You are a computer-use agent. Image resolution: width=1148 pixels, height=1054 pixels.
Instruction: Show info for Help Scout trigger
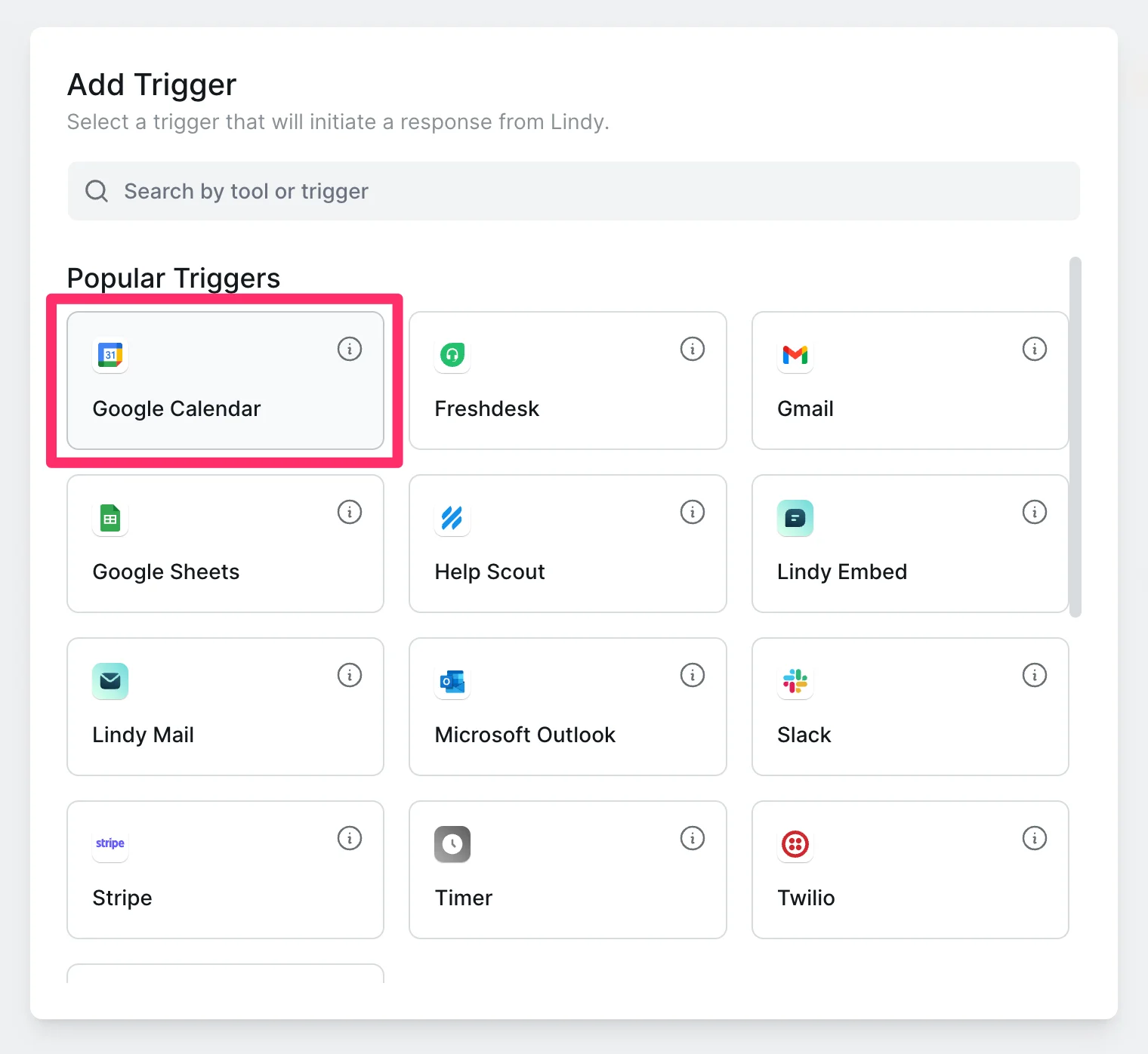coord(693,512)
